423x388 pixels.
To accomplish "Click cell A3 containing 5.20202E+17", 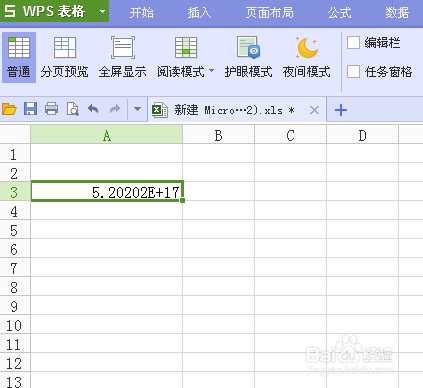I will tap(107, 191).
